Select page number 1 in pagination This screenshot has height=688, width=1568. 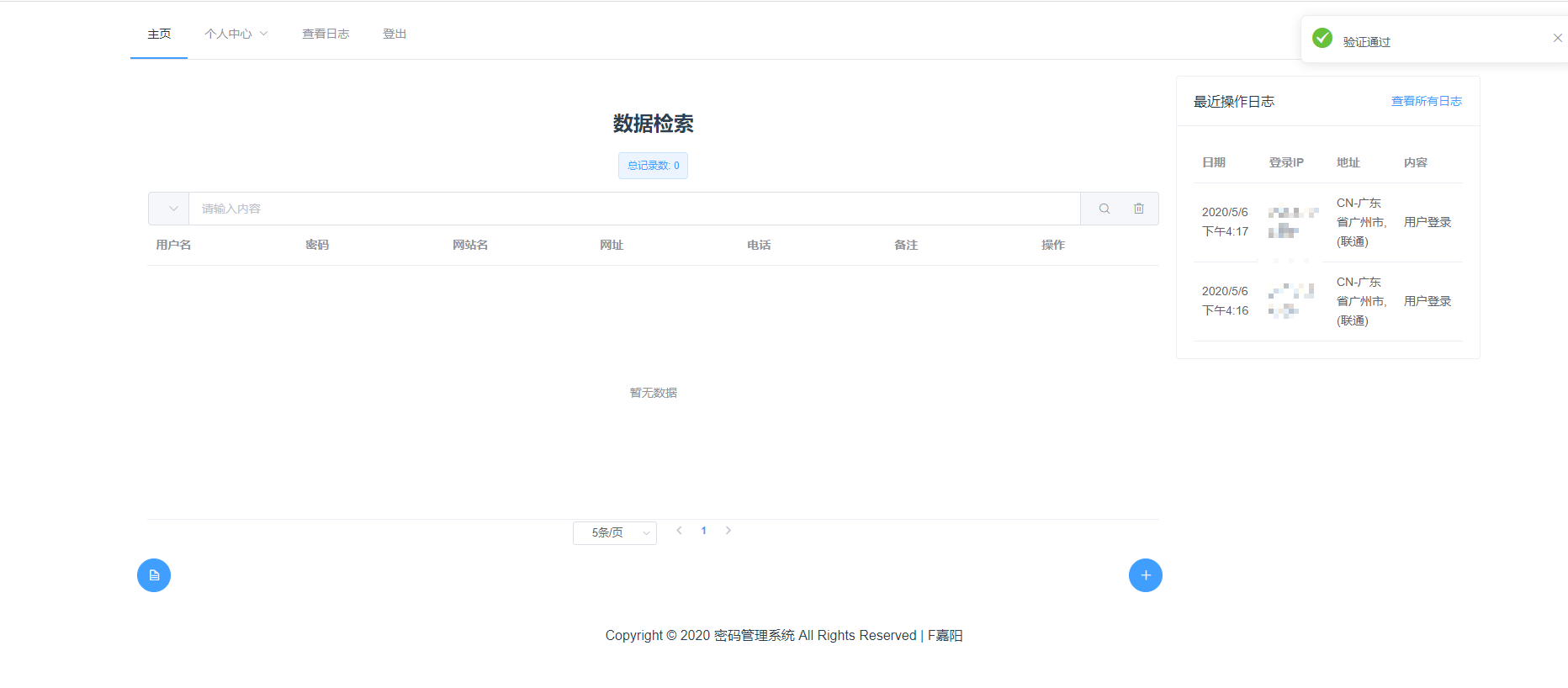pyautogui.click(x=704, y=531)
